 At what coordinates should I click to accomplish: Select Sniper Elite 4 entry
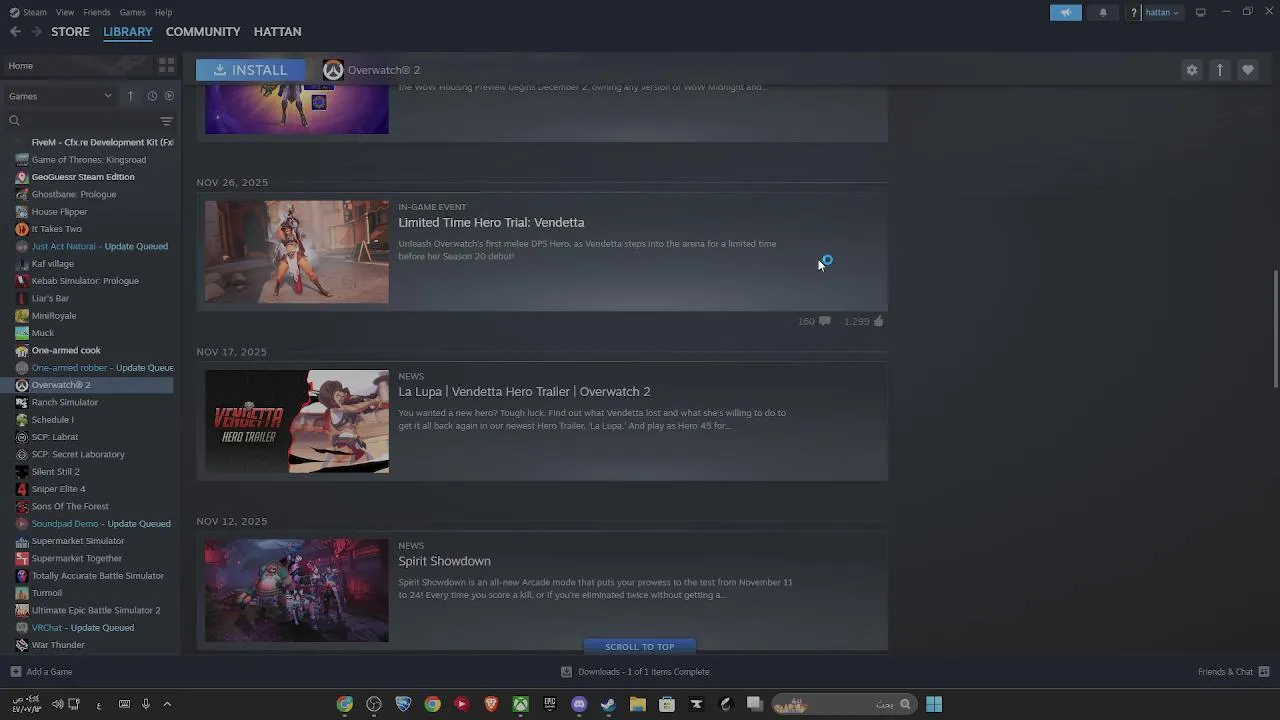pos(58,489)
